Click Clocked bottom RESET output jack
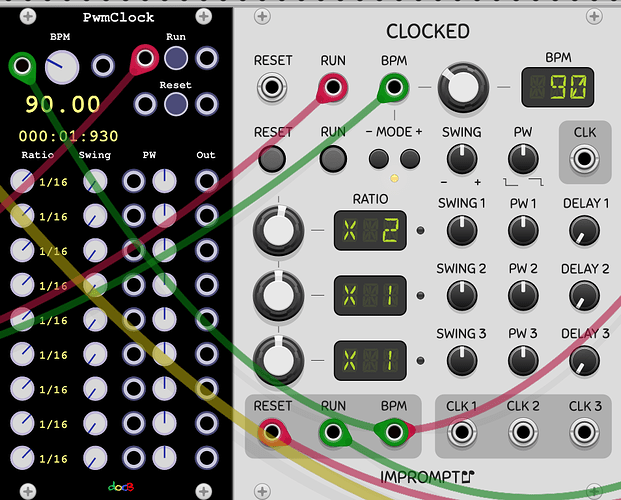Image resolution: width=621 pixels, height=500 pixels. click(272, 432)
